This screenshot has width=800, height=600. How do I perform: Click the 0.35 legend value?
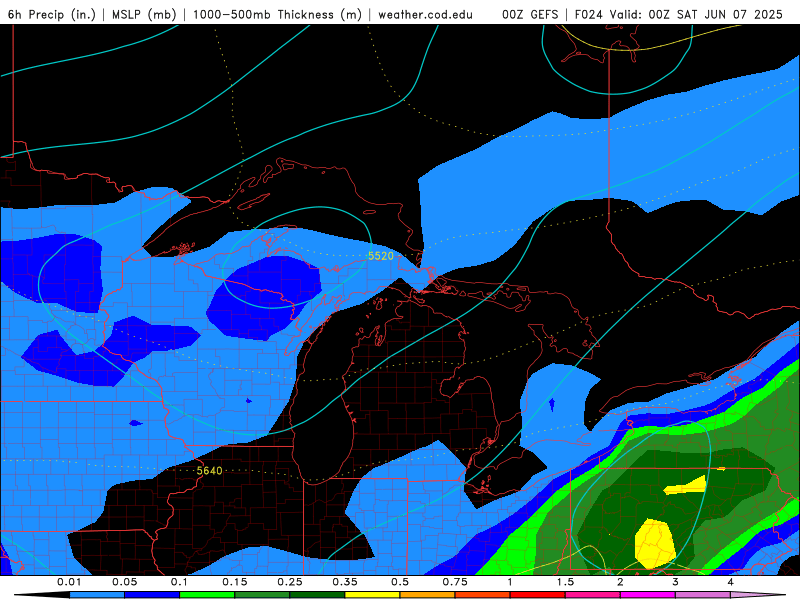pyautogui.click(x=345, y=582)
